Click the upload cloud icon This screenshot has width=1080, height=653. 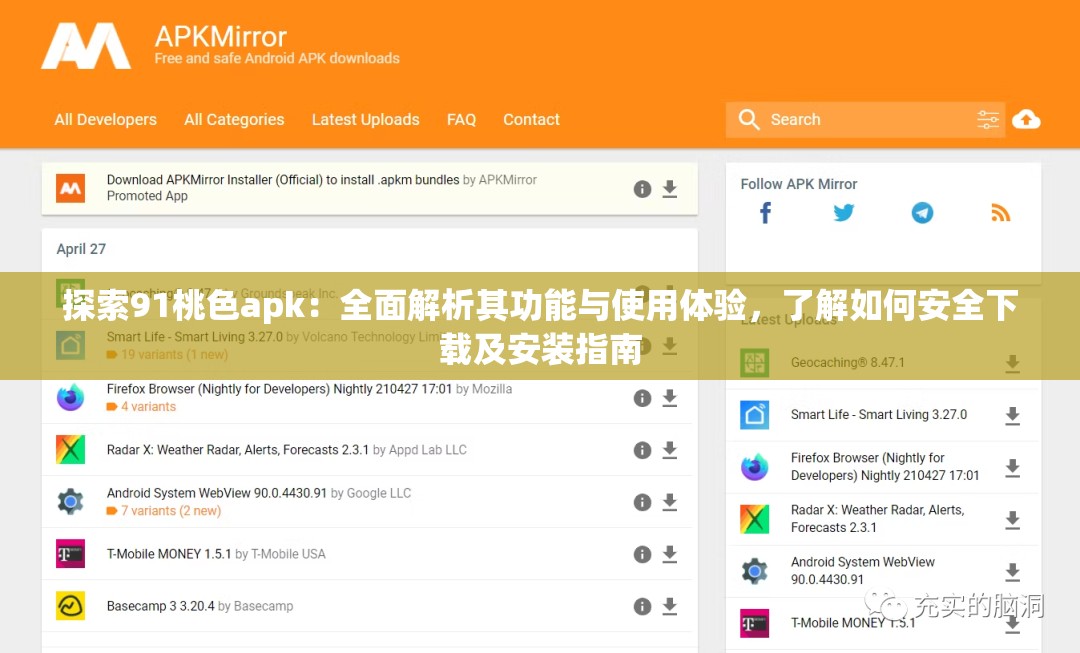(x=1027, y=119)
